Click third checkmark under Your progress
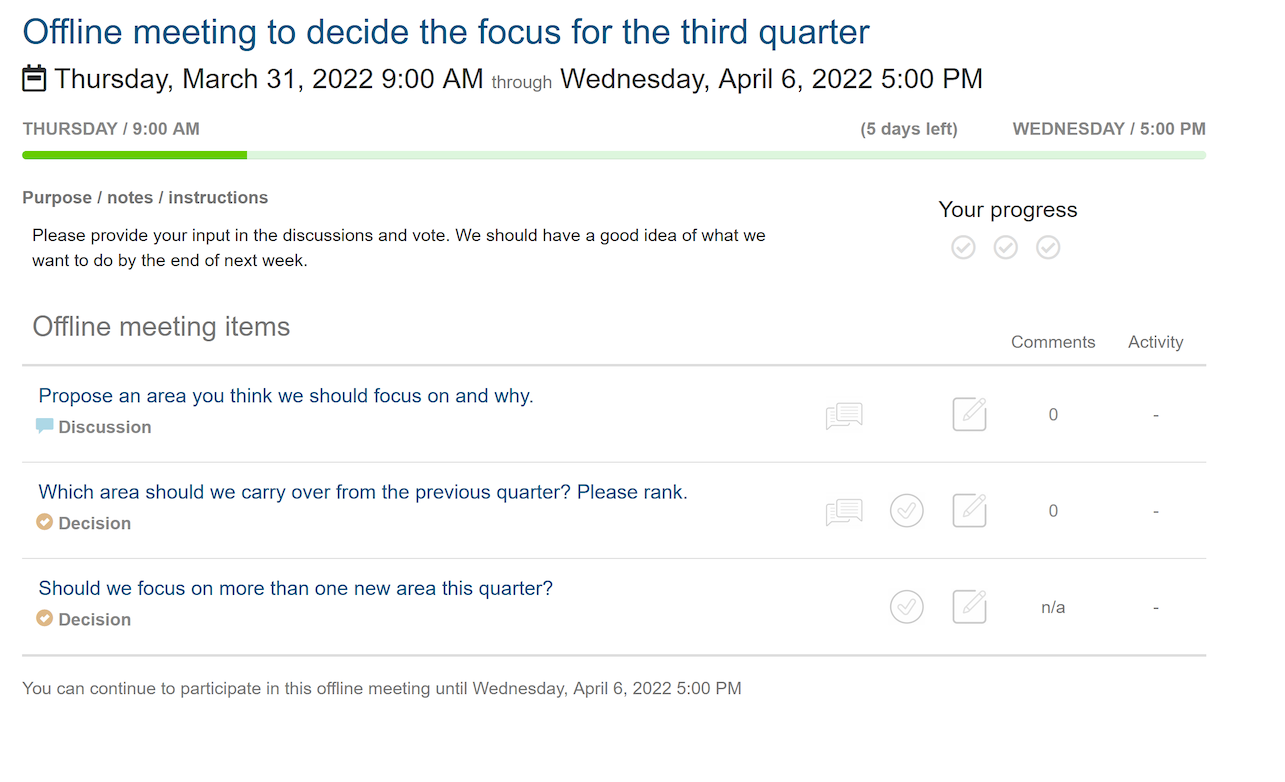 (x=1048, y=247)
